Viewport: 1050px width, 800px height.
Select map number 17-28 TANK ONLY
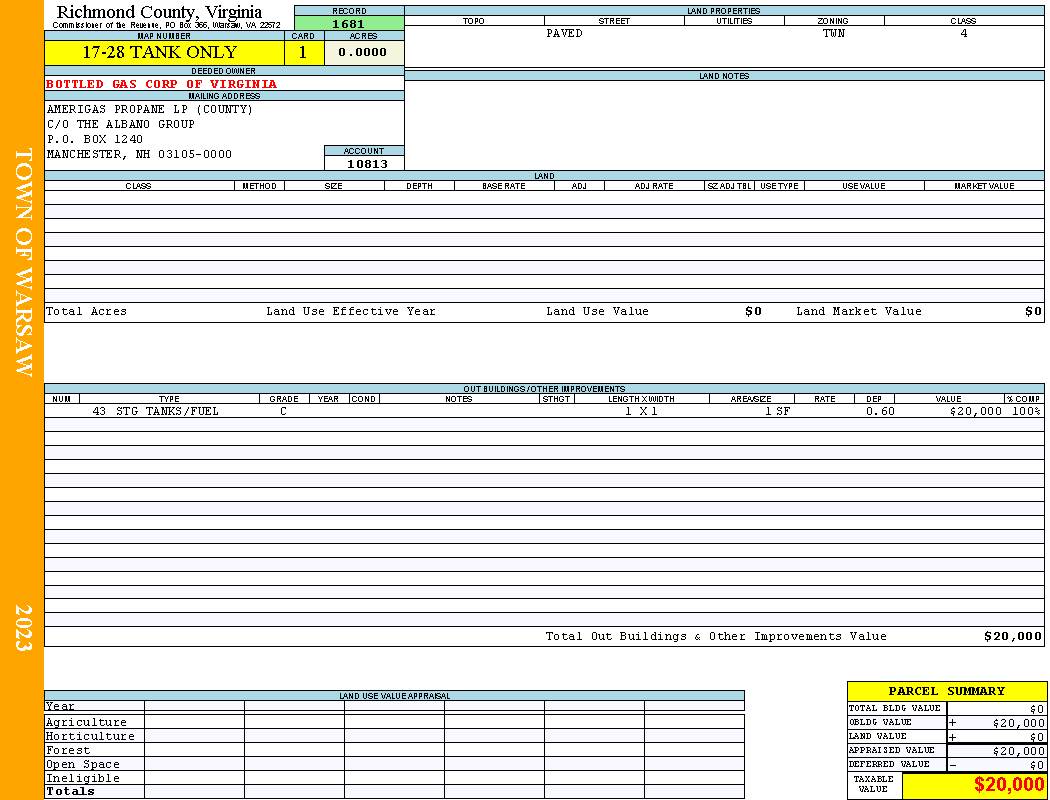pyautogui.click(x=160, y=52)
